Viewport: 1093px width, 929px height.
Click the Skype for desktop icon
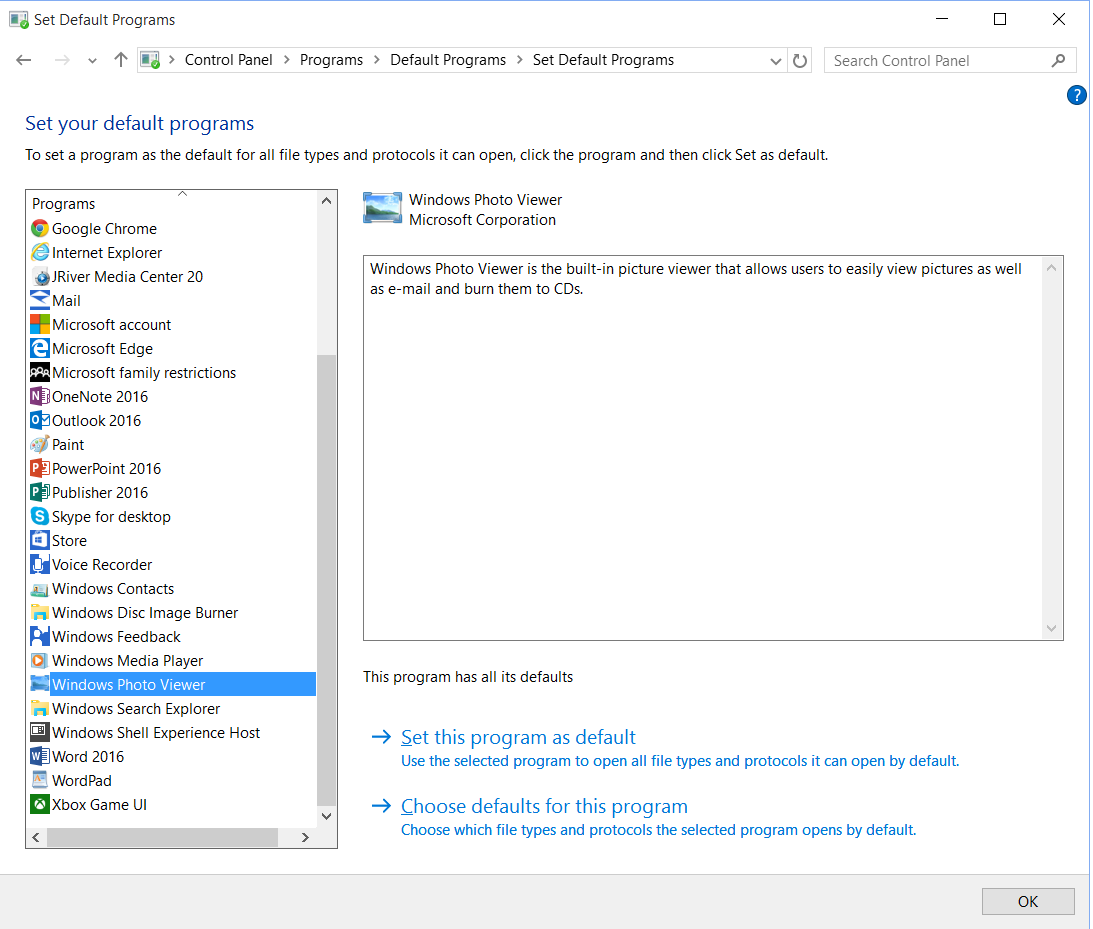pyautogui.click(x=40, y=516)
